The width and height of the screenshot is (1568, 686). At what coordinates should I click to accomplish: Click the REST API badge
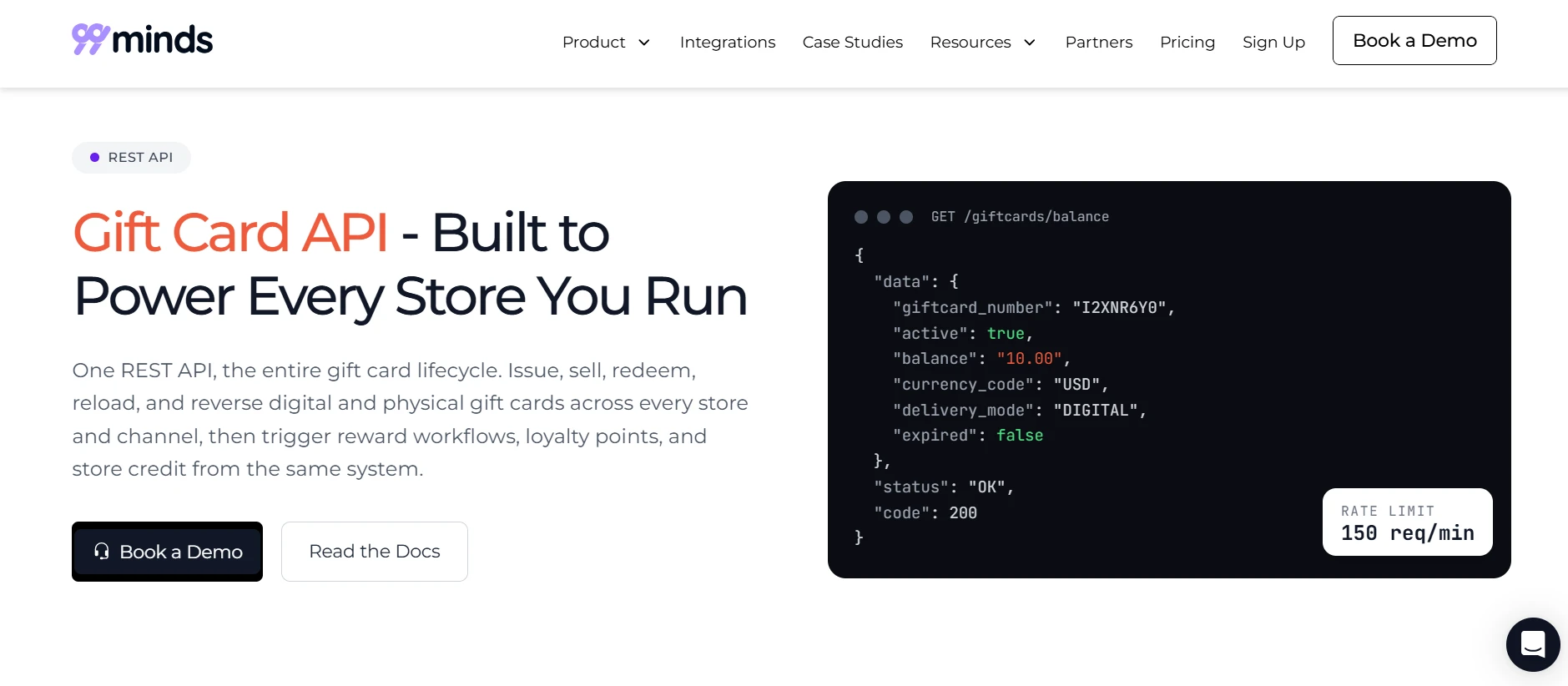tap(131, 158)
